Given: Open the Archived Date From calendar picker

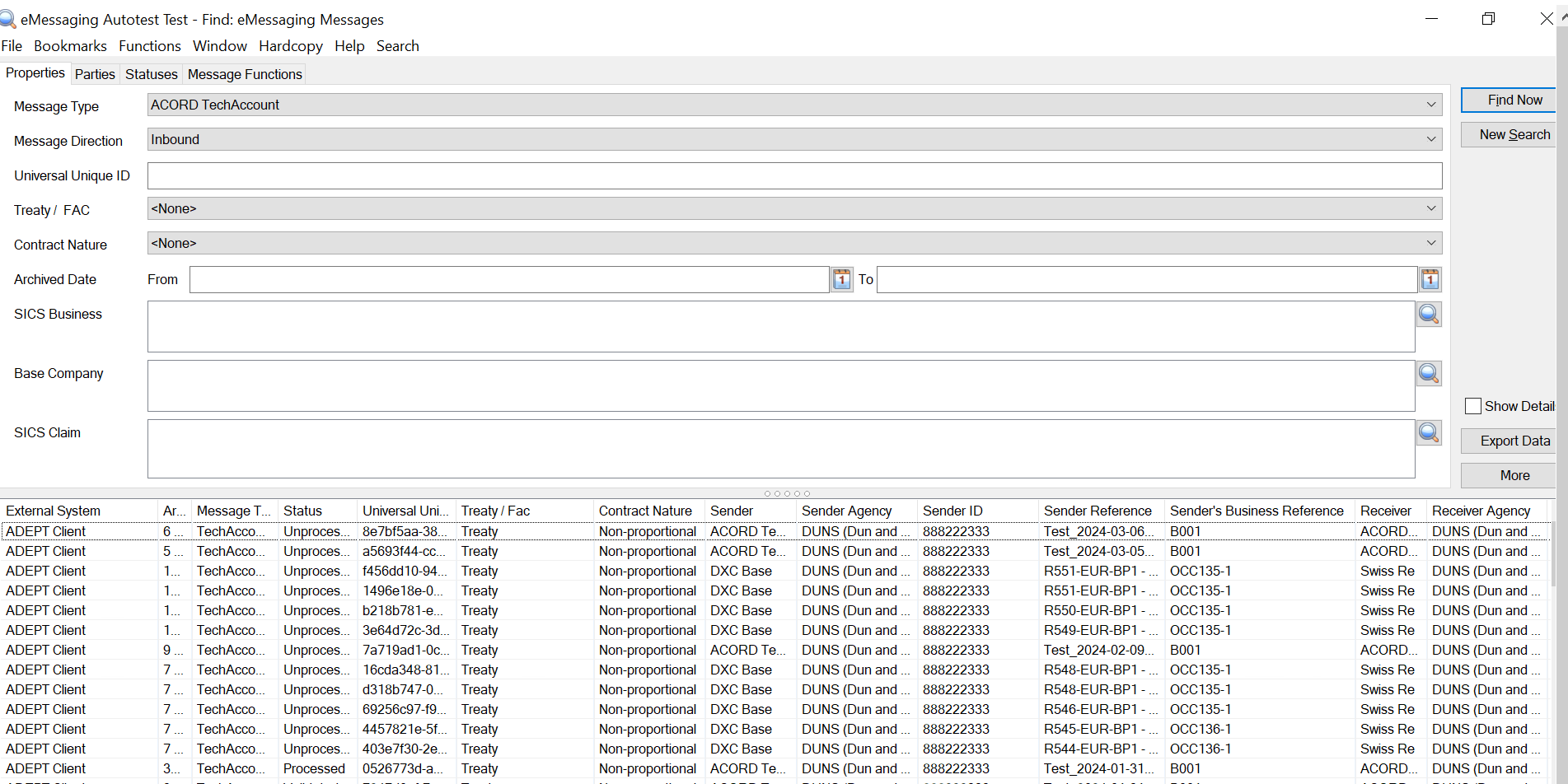Looking at the screenshot, I should (841, 280).
